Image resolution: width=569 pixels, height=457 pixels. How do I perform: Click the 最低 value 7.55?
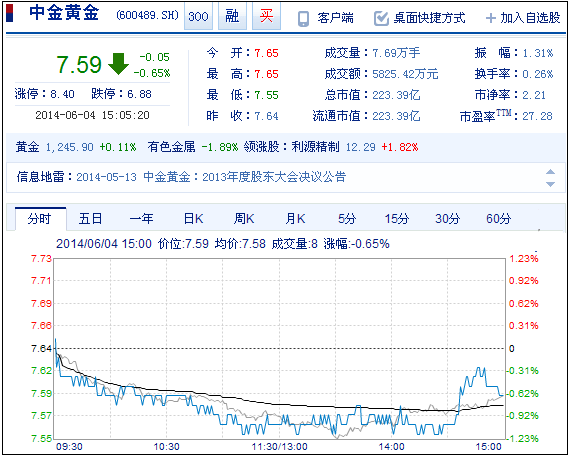click(x=266, y=95)
